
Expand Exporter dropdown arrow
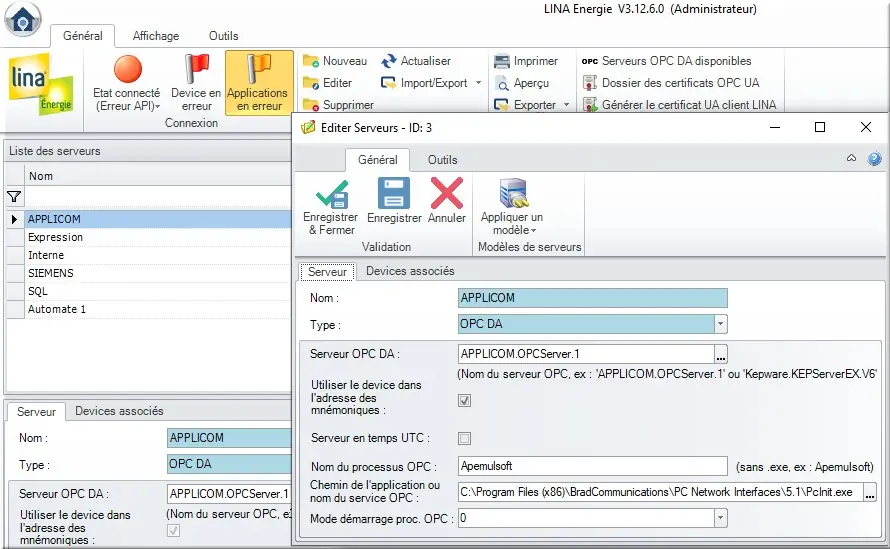[x=566, y=105]
